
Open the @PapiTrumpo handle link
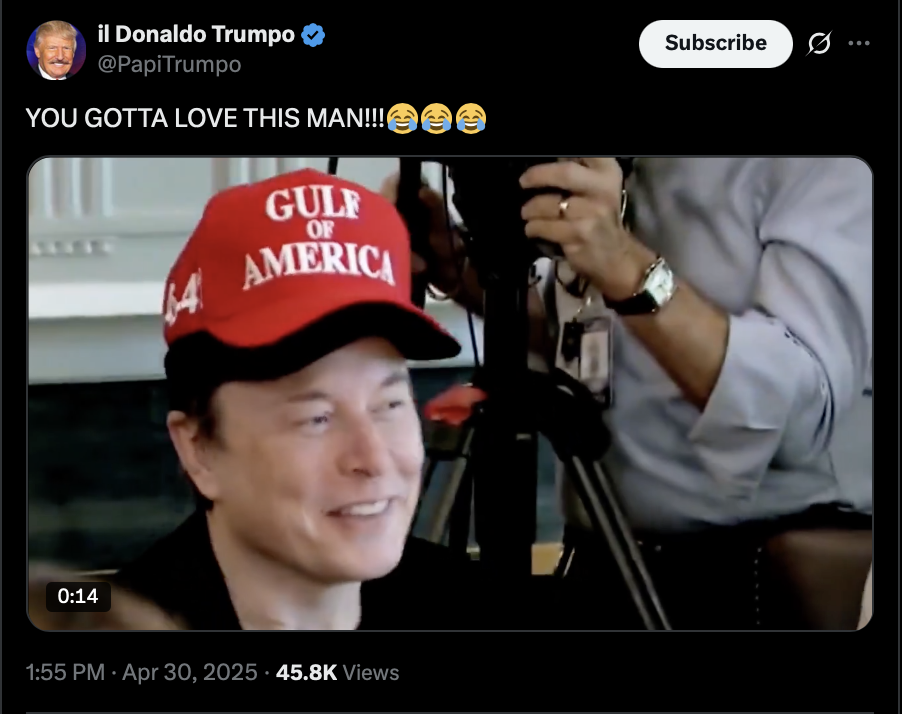point(169,64)
